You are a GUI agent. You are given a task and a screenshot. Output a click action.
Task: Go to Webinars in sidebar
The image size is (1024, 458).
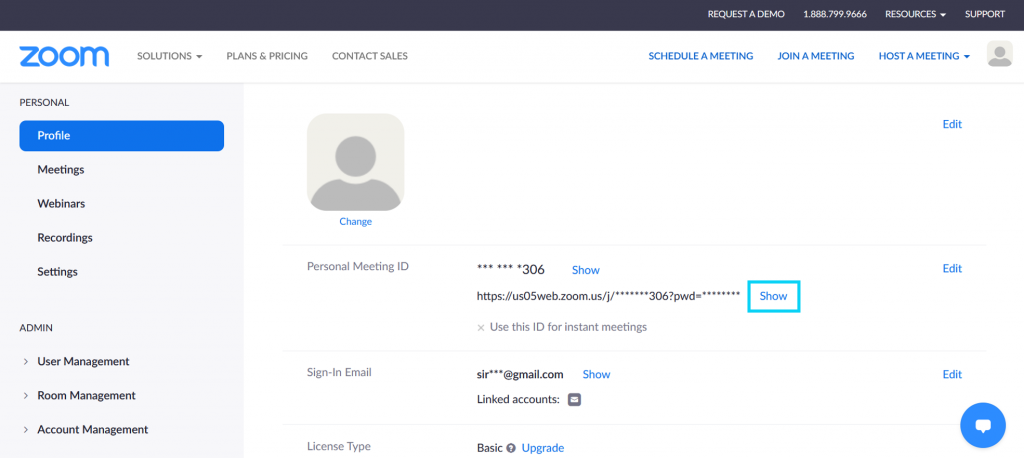click(x=61, y=204)
